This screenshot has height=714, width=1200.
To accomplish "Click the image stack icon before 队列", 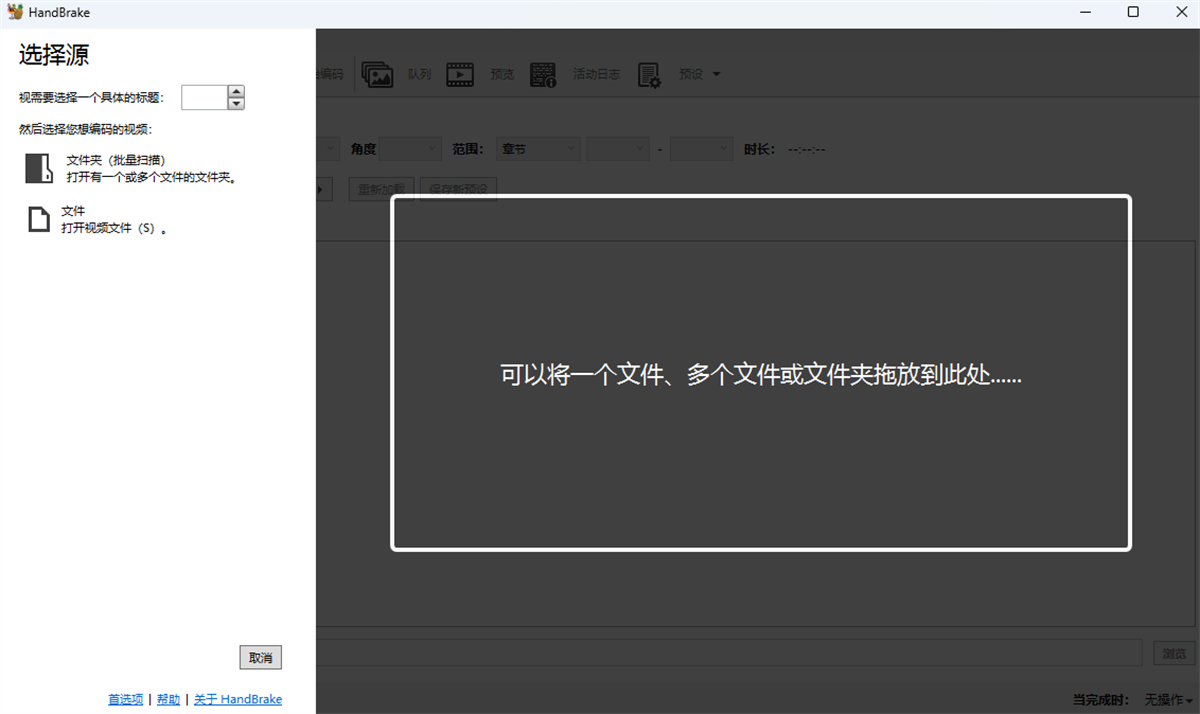I will (377, 73).
